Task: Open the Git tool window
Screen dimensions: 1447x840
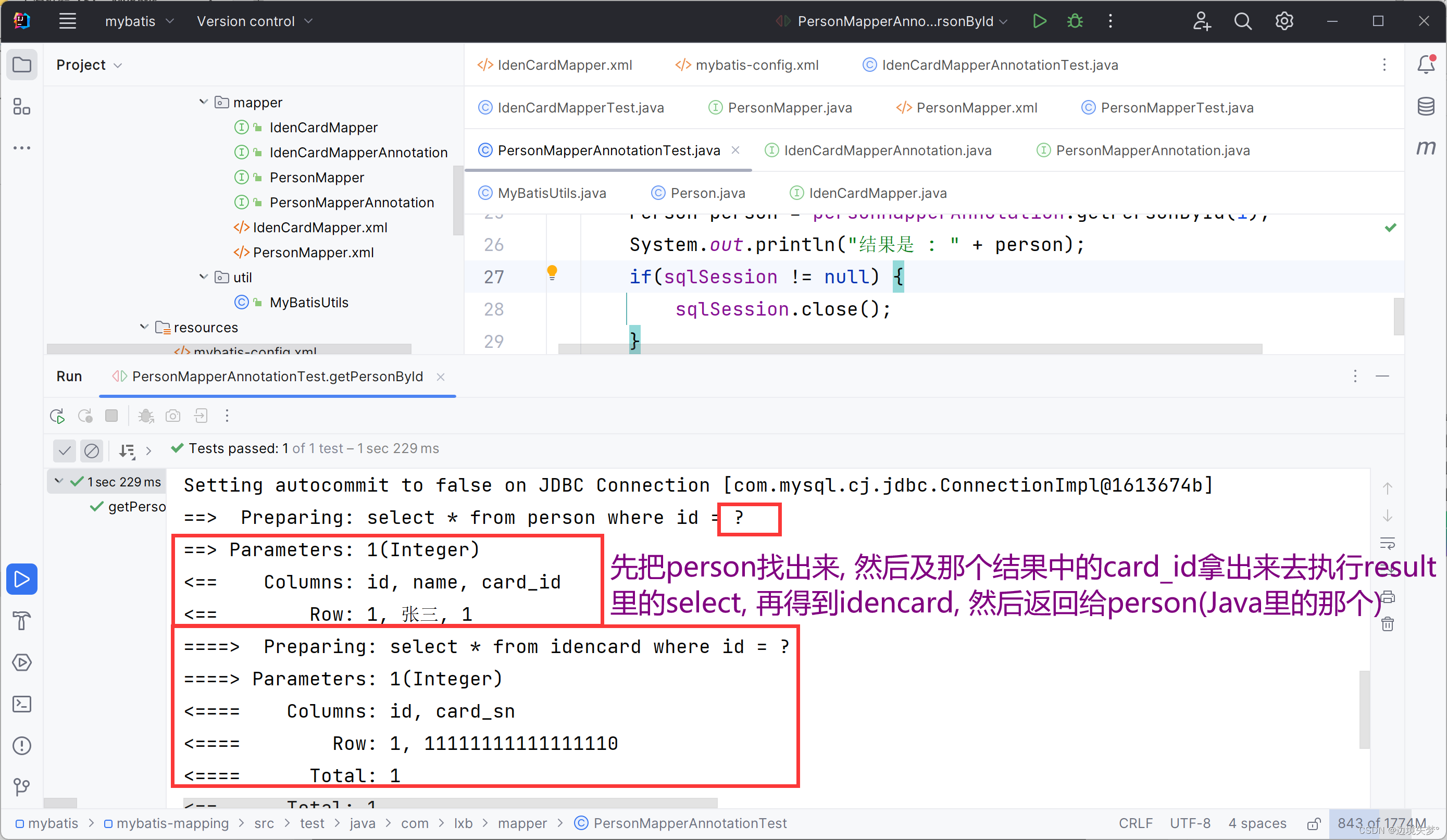Action: point(22,786)
